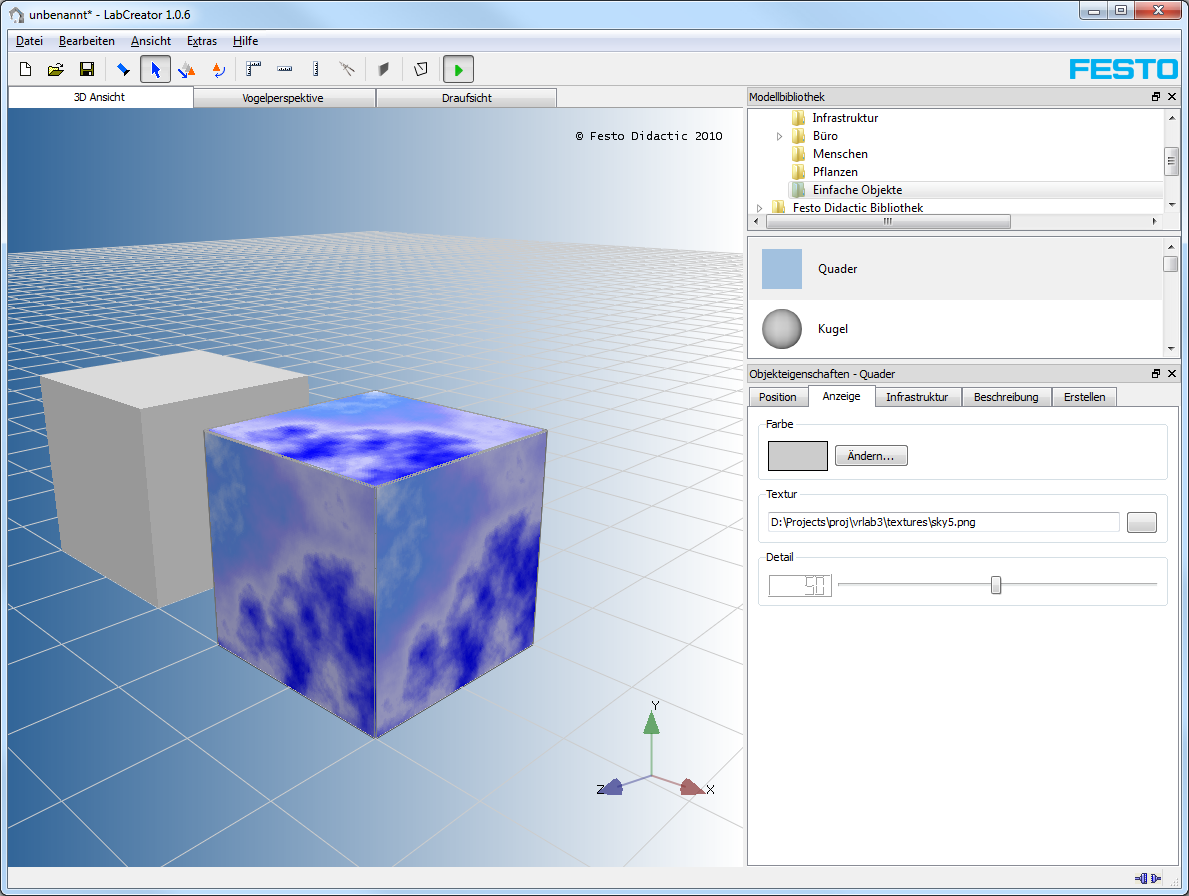Start simulation with green play button
This screenshot has width=1189, height=896.
[x=458, y=70]
